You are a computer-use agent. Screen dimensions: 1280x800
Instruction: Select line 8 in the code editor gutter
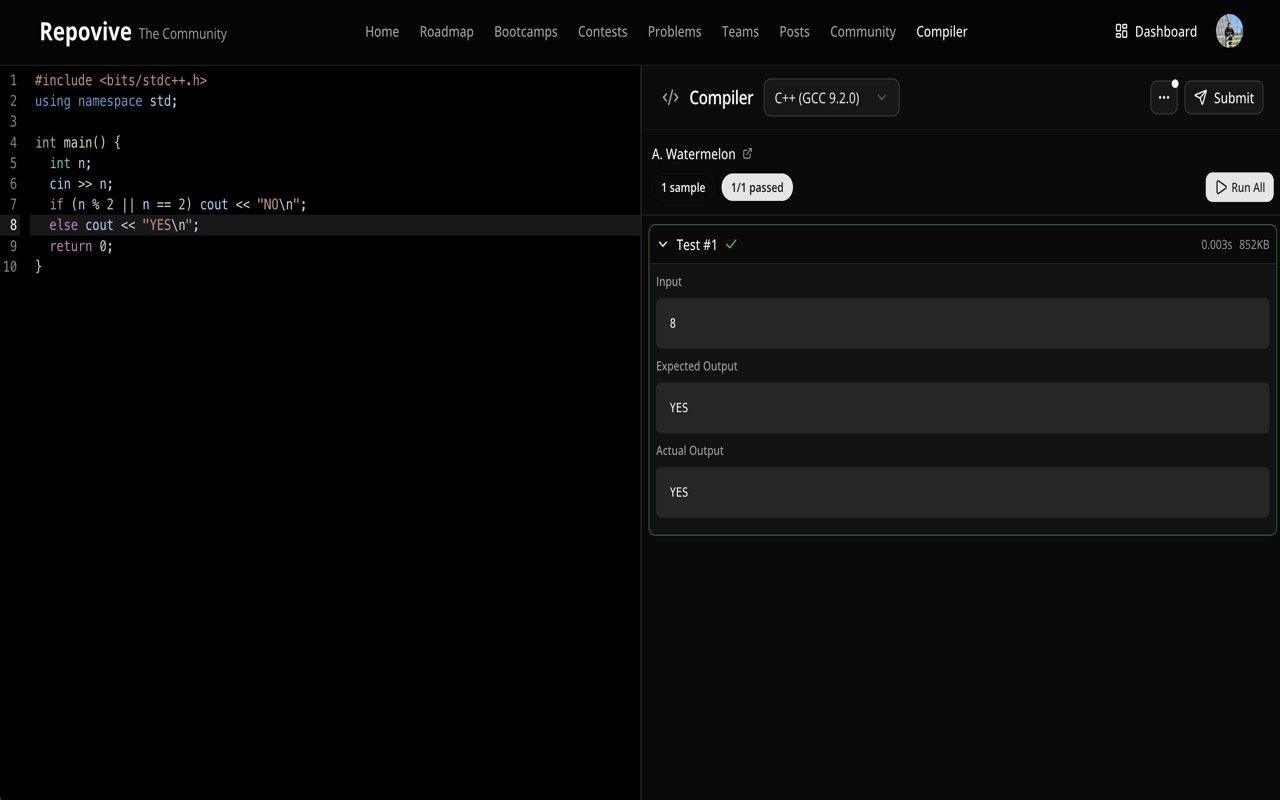click(x=13, y=225)
